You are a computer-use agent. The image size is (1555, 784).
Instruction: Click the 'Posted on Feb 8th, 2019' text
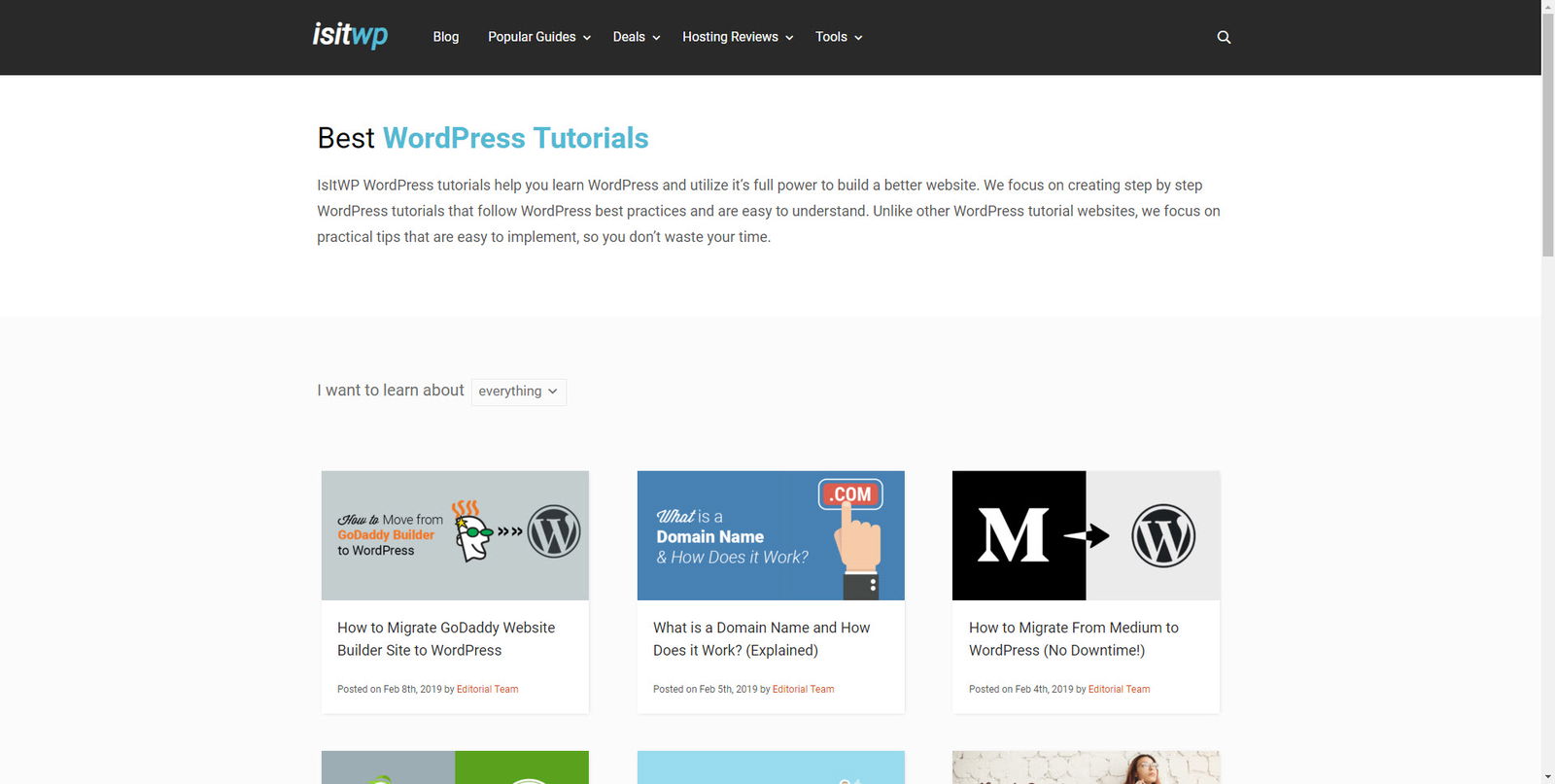tap(390, 689)
